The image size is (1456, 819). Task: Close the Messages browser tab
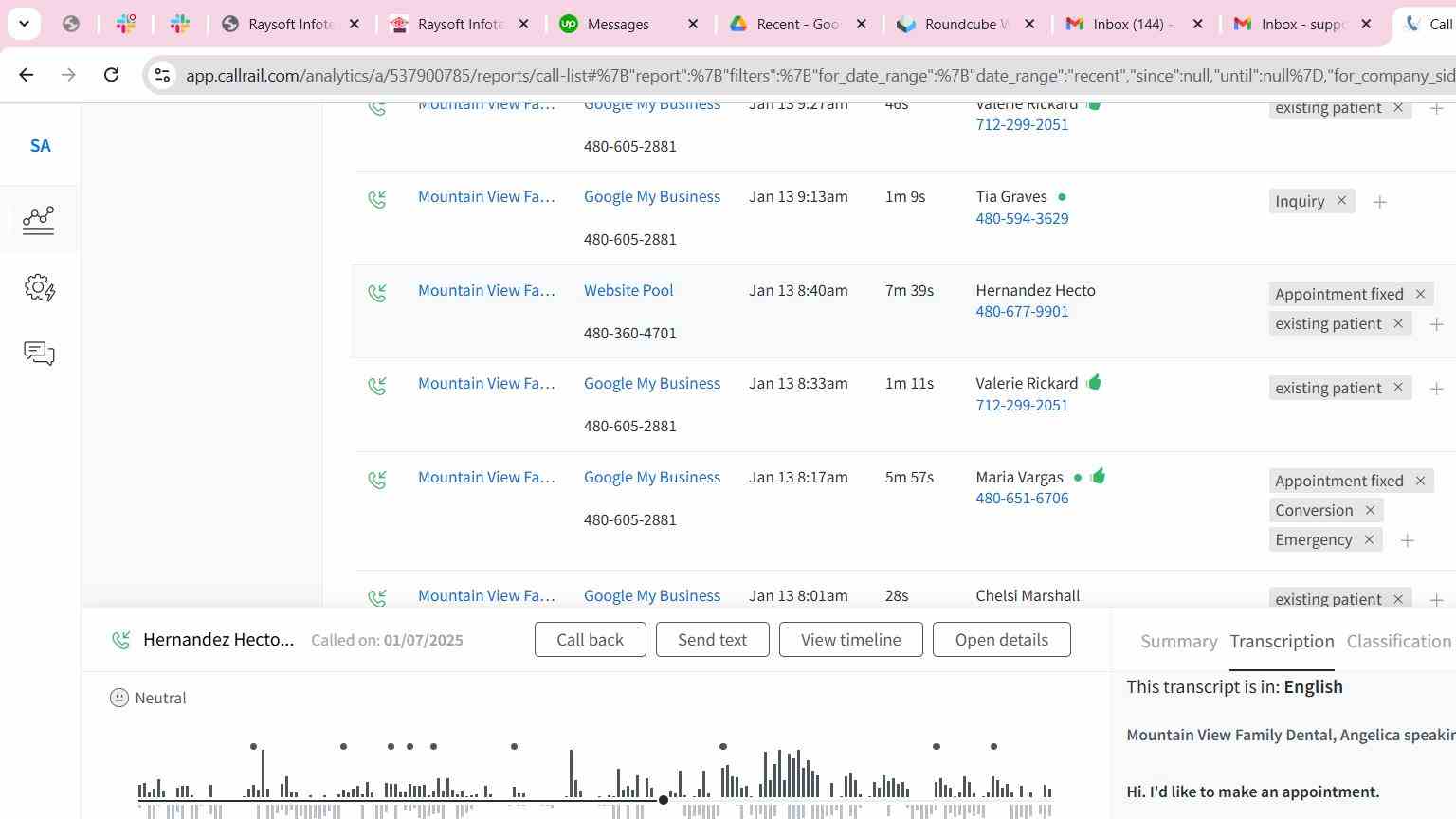coord(693,25)
